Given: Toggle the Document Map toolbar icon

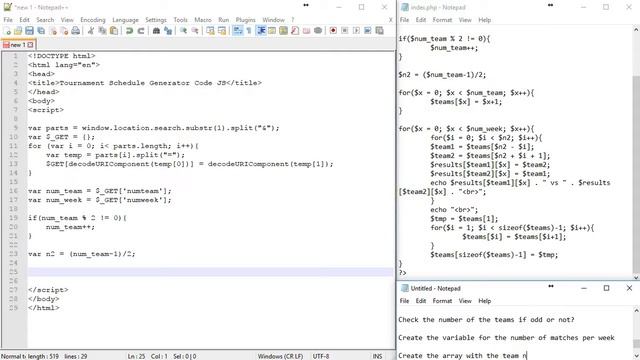Looking at the screenshot, I should click(x=283, y=31).
